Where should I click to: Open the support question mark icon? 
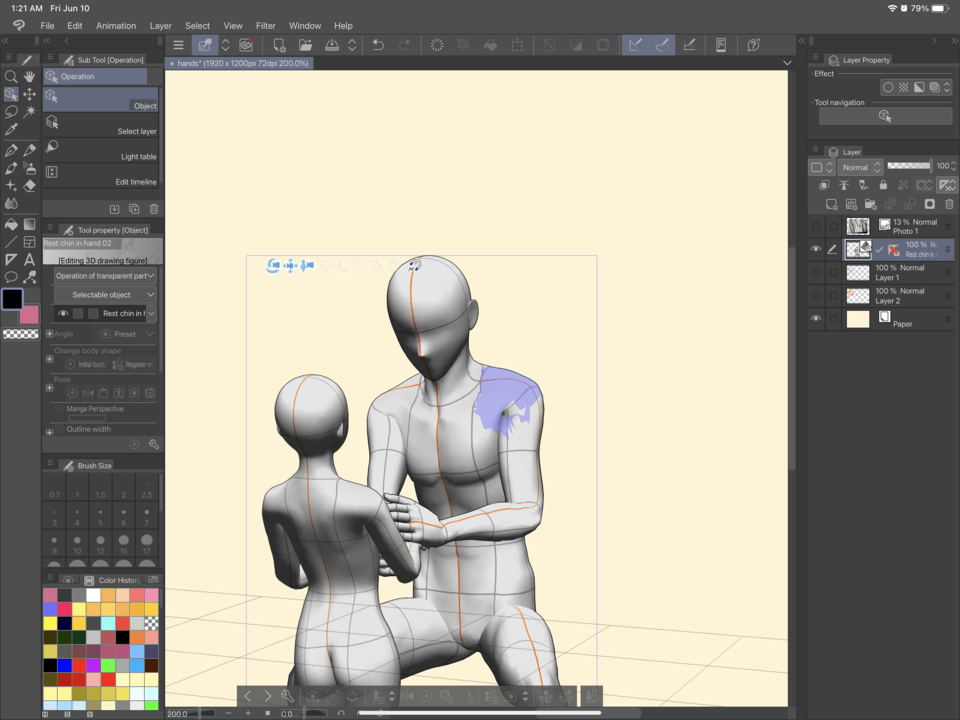753,45
